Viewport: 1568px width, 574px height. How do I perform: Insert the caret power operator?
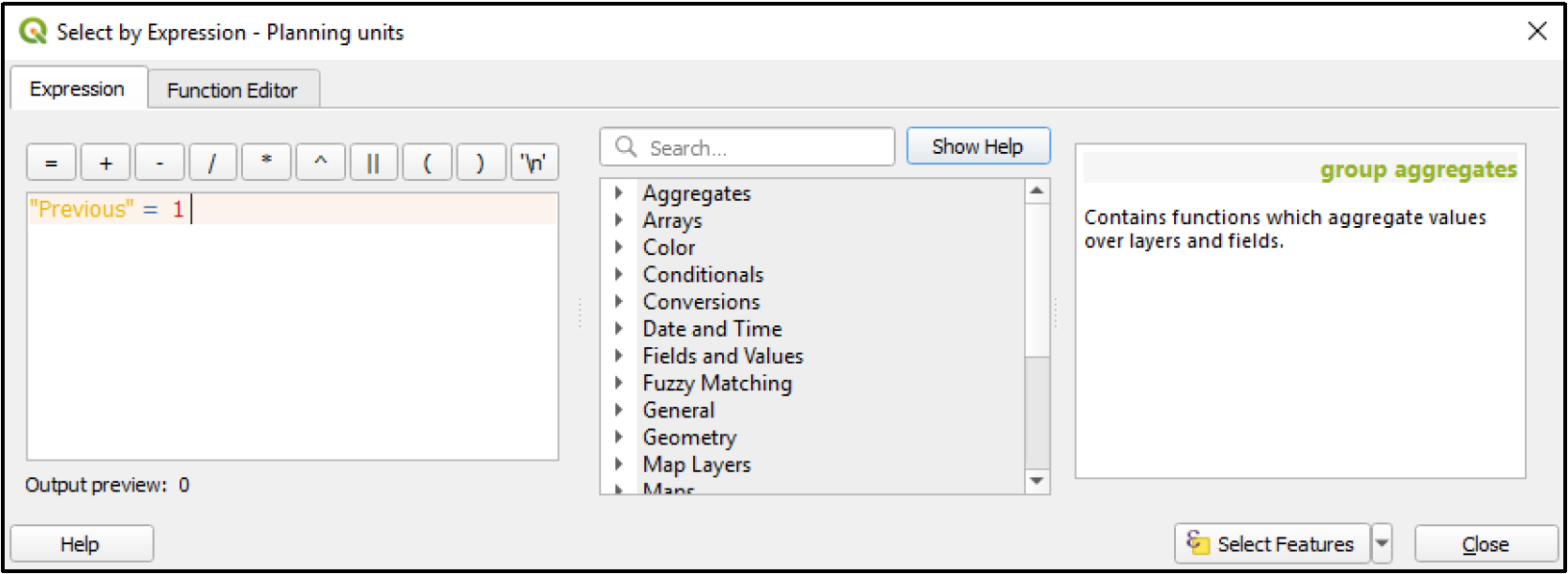[321, 162]
